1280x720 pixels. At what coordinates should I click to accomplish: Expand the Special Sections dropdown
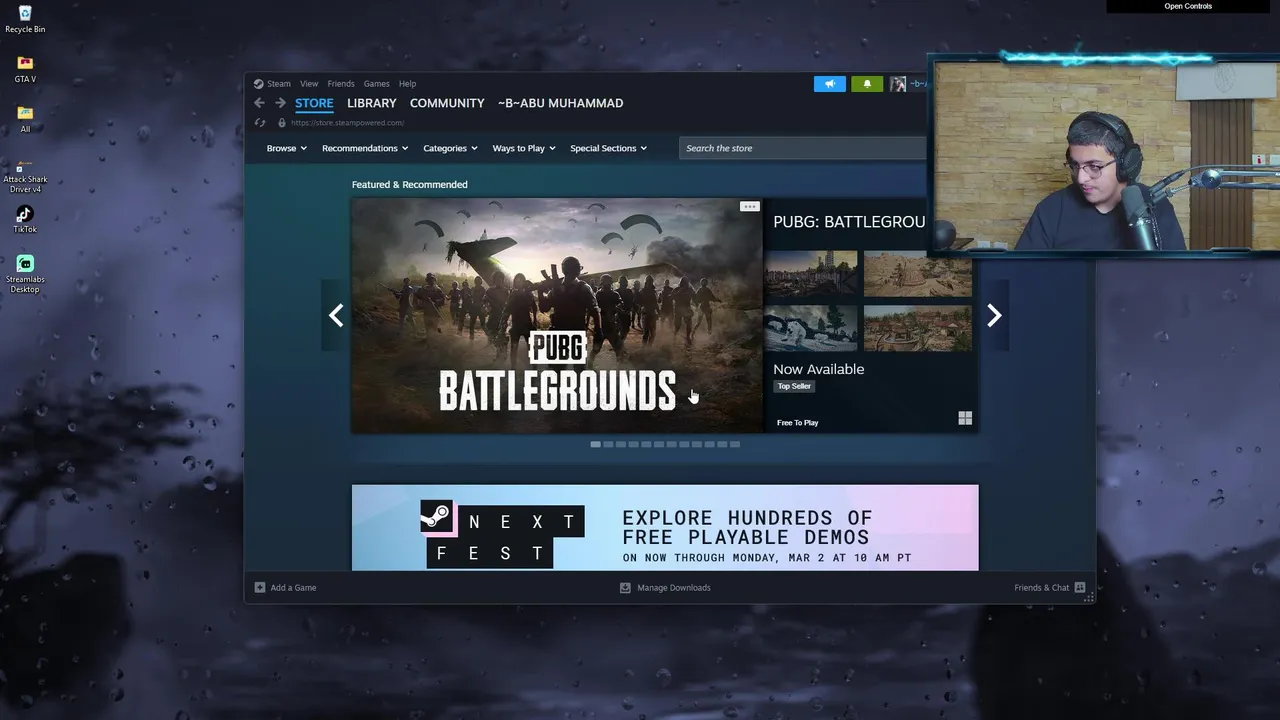click(609, 148)
